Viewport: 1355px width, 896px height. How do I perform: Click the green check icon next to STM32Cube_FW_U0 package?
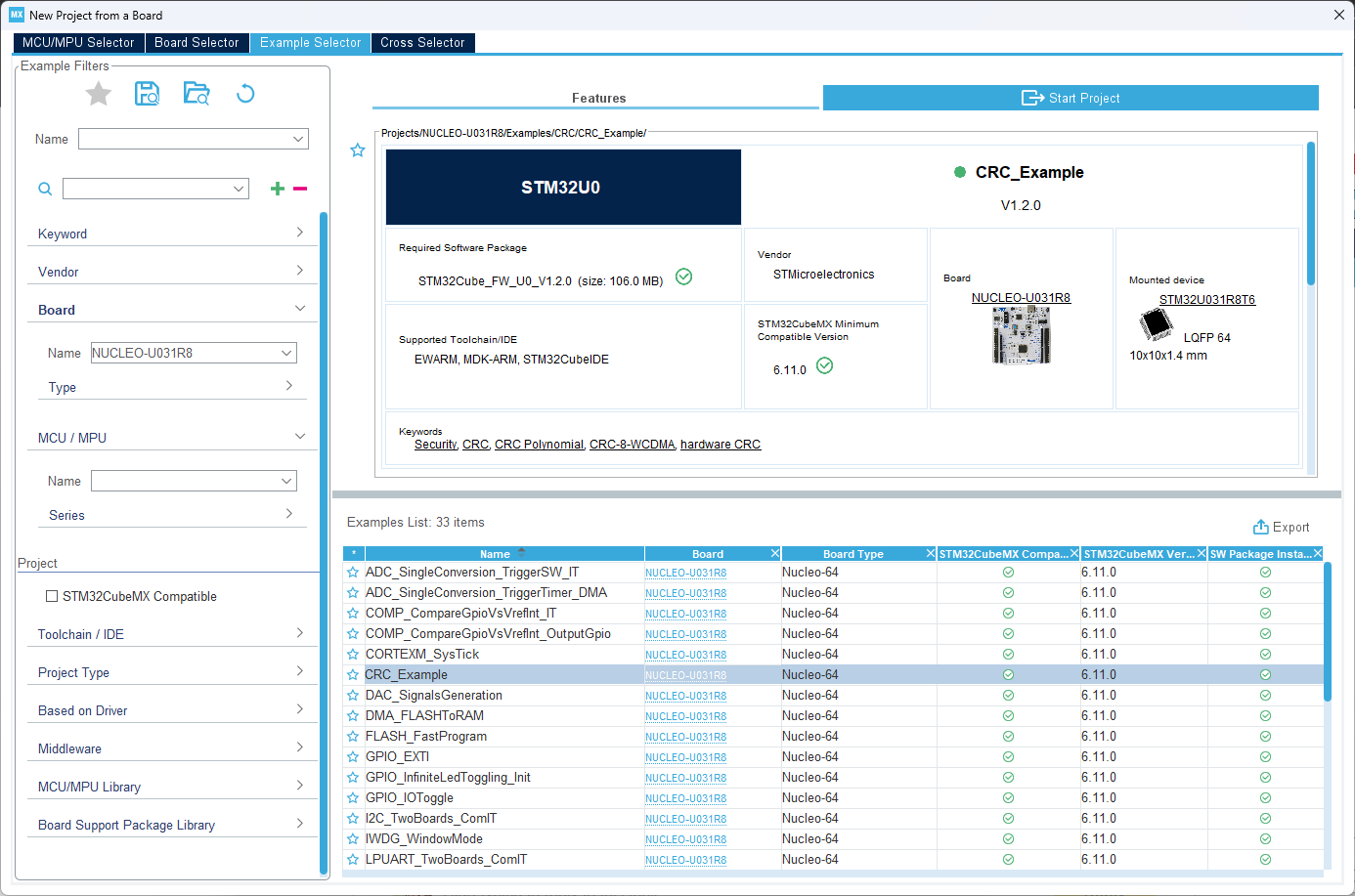point(683,277)
